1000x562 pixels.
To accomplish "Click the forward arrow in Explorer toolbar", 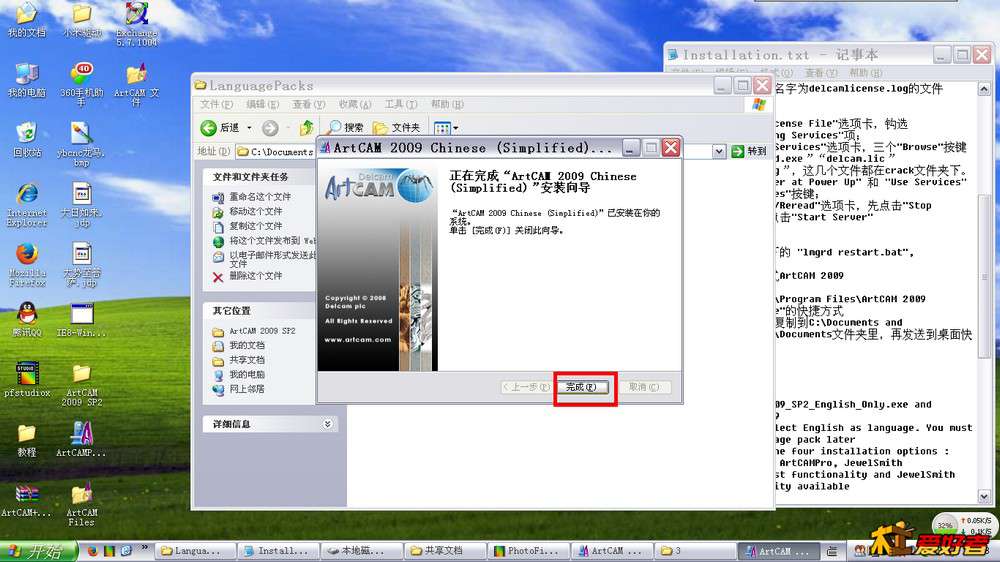I will click(270, 128).
